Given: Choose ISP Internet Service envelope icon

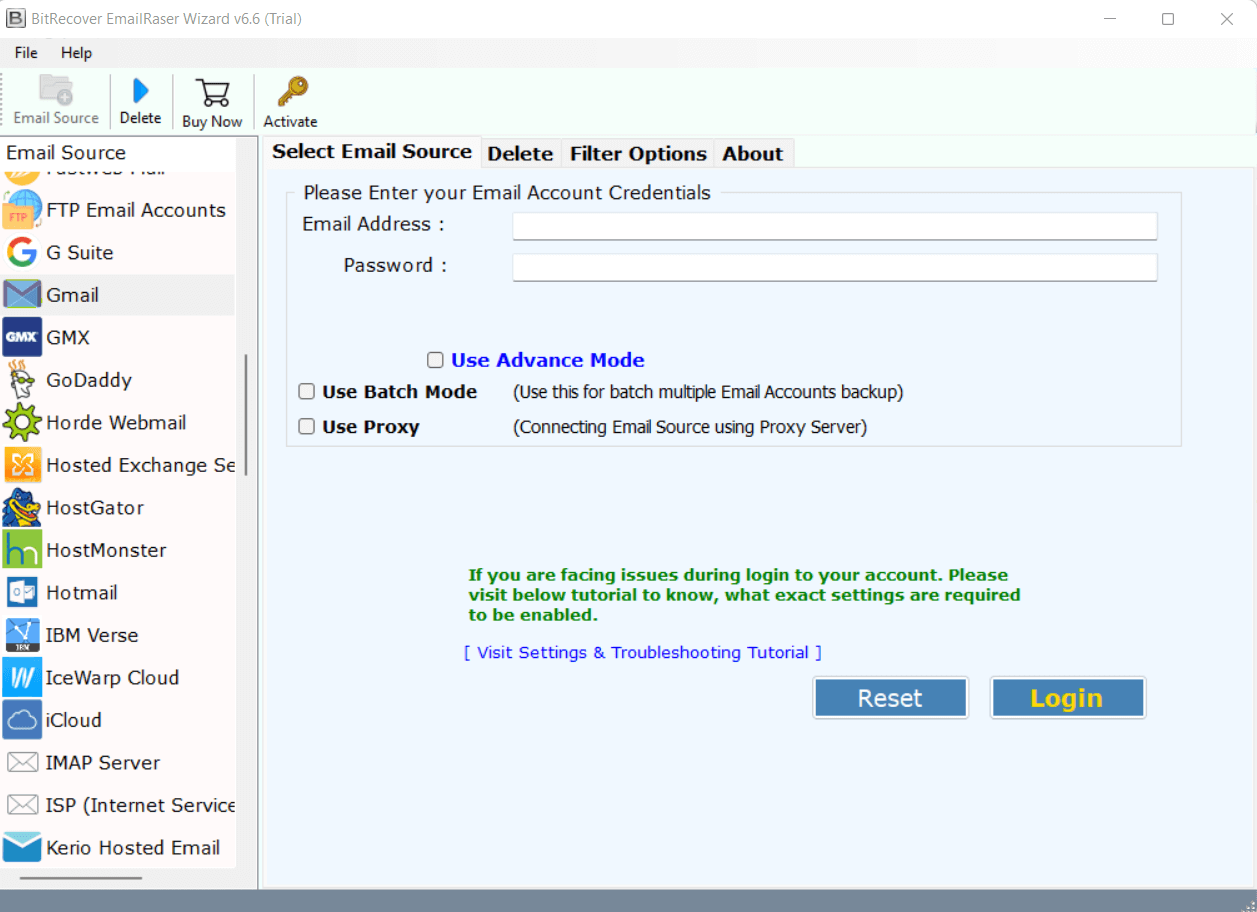Looking at the screenshot, I should (22, 805).
